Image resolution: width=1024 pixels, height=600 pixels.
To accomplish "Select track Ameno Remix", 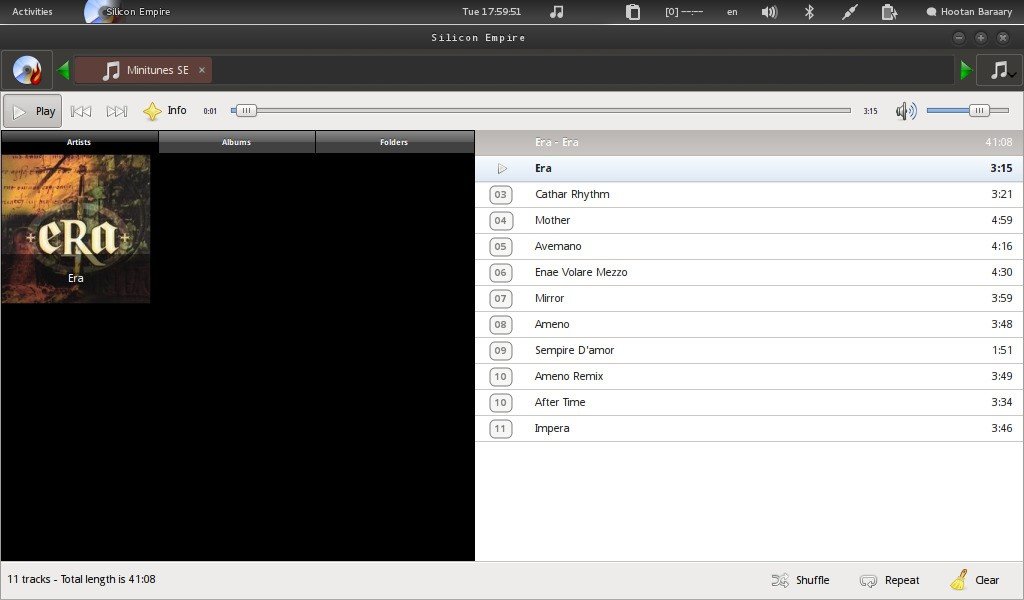I will click(x=749, y=377).
